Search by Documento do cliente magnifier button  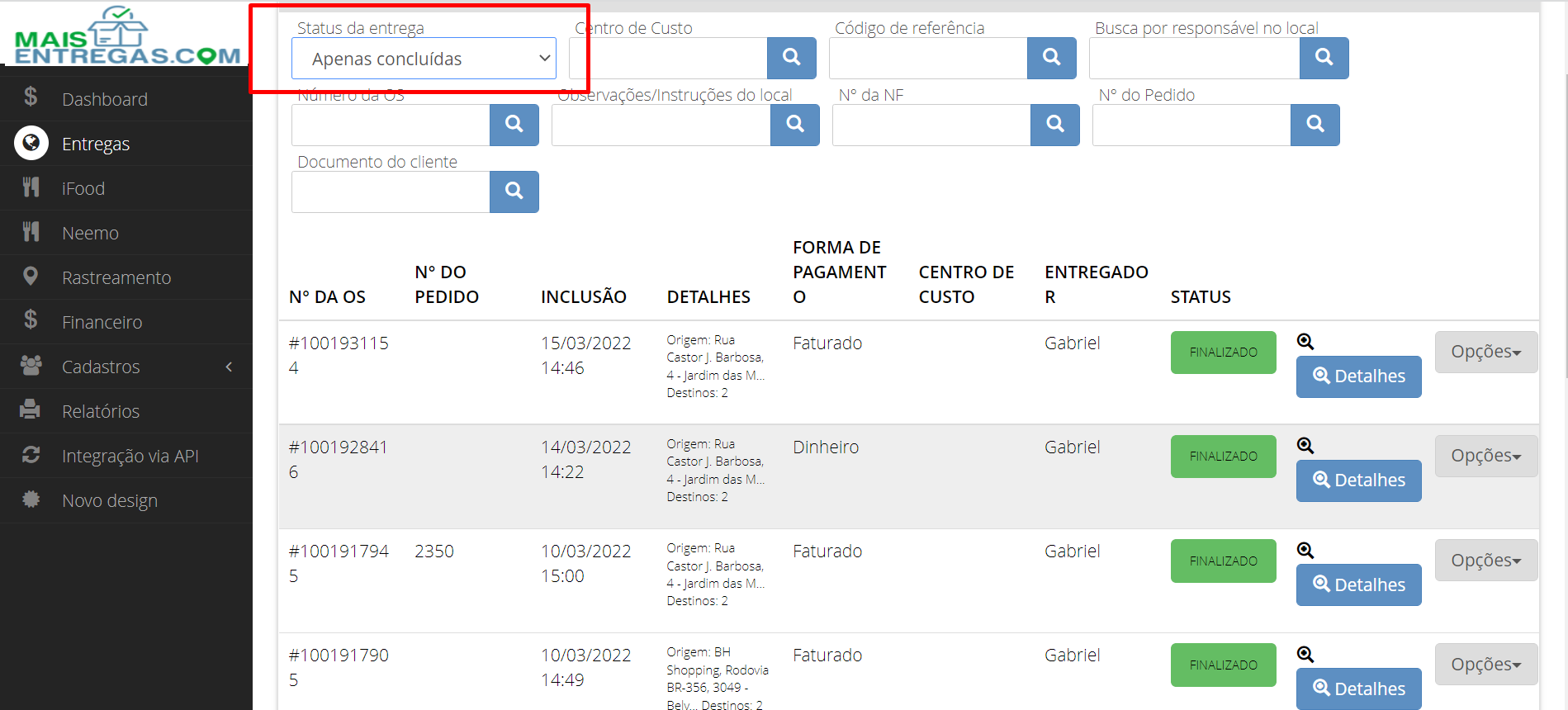coord(514,192)
